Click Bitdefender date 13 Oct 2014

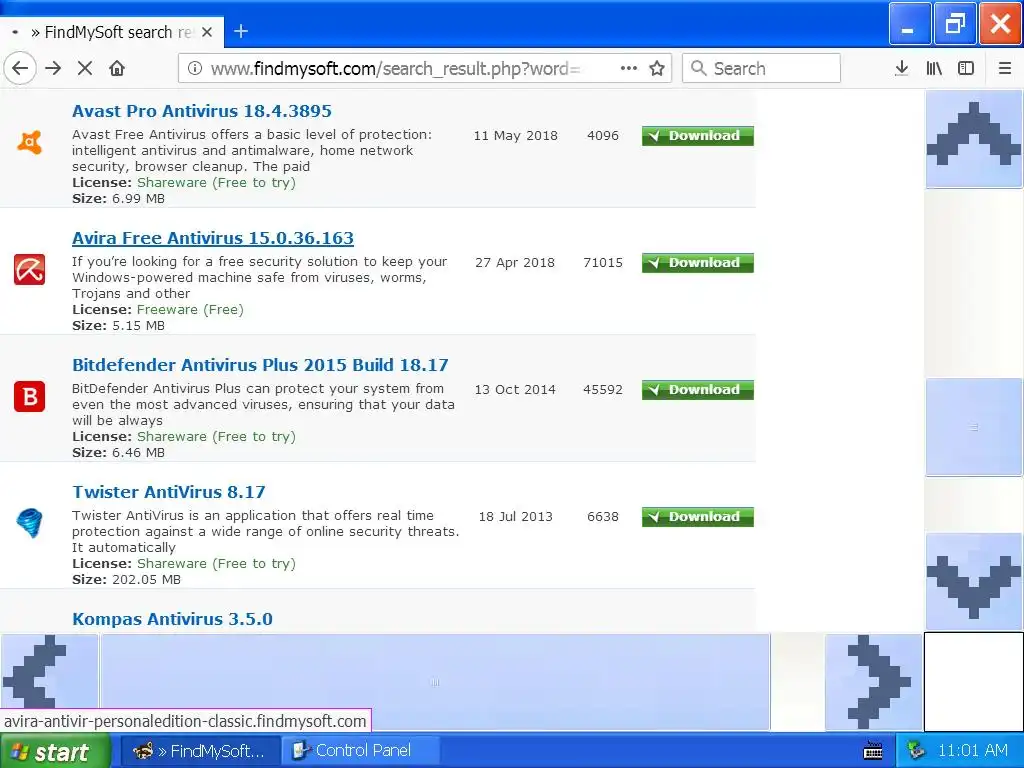pos(515,390)
